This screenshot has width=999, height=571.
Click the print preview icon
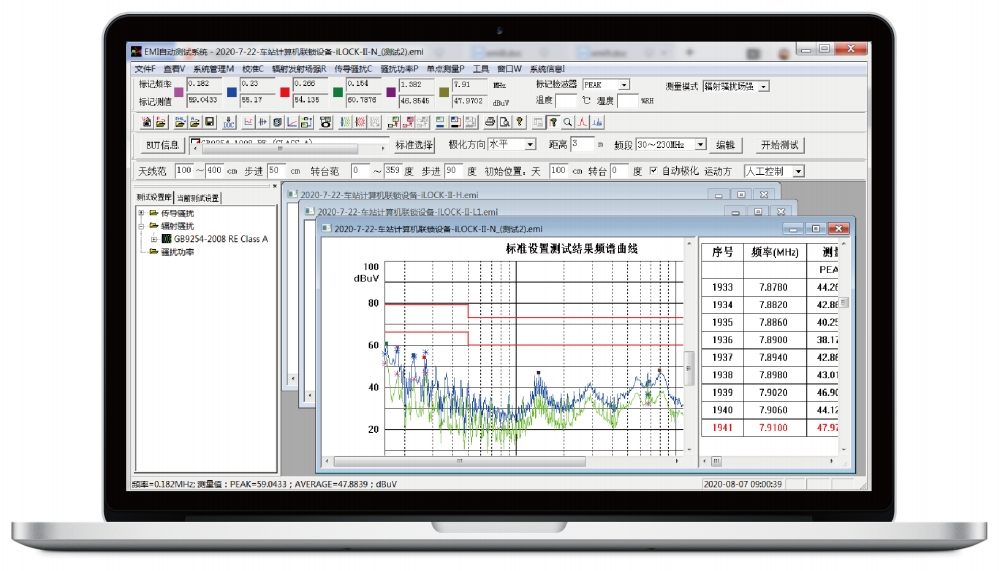pos(505,122)
